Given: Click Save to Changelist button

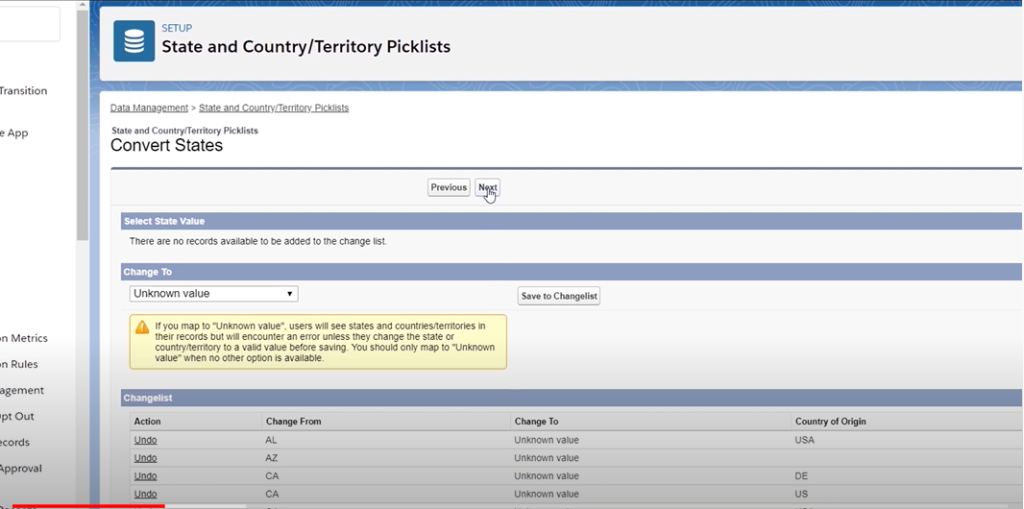Looking at the screenshot, I should (559, 296).
